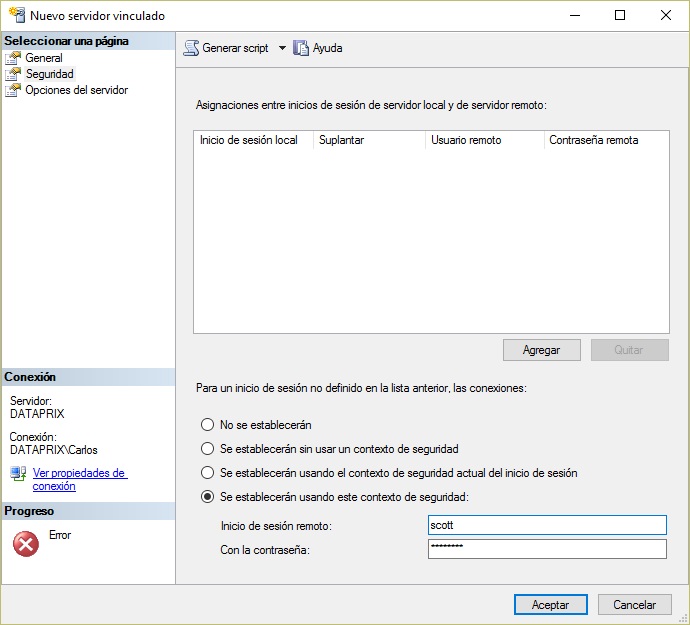
Task: Click the DATAPRIX\Carlos connection text
Action: coord(54,450)
